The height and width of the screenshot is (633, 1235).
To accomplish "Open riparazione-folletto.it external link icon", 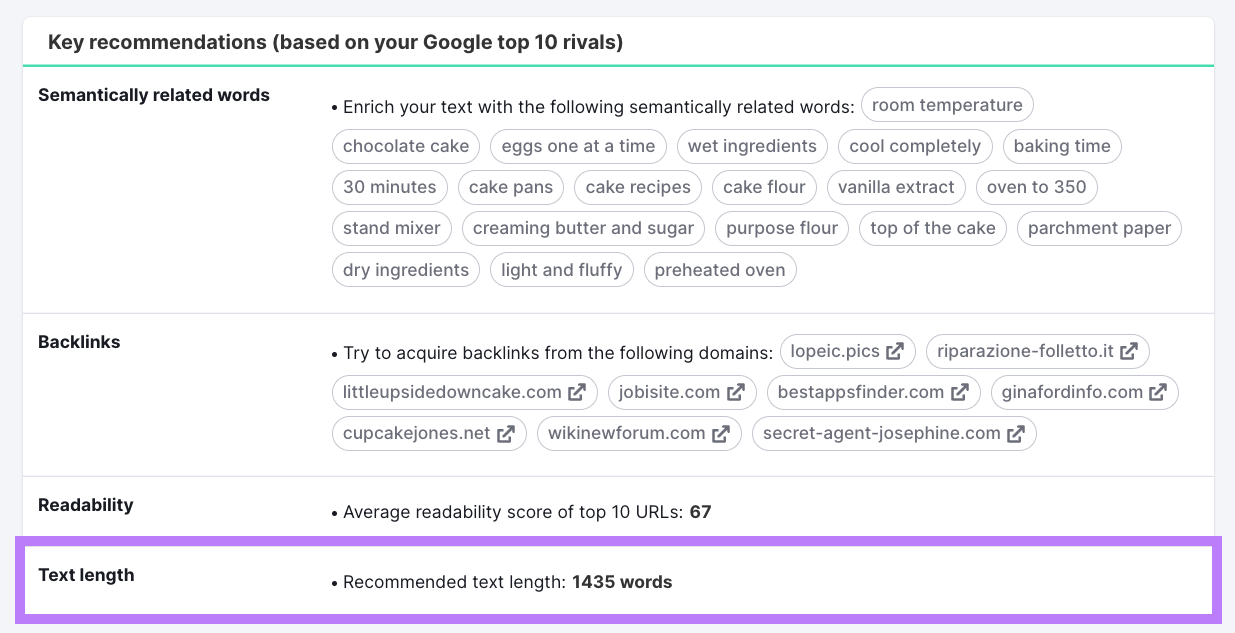I will tap(1130, 351).
